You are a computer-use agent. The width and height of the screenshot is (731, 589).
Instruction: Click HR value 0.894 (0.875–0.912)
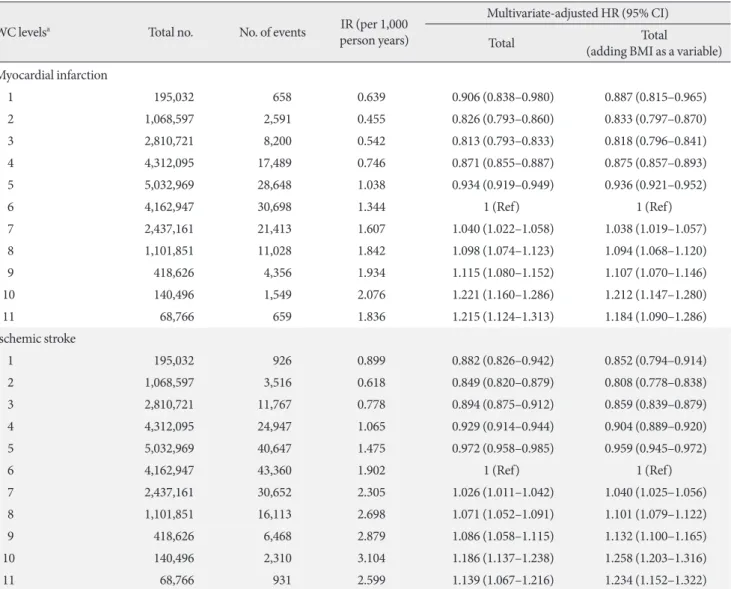pos(503,404)
